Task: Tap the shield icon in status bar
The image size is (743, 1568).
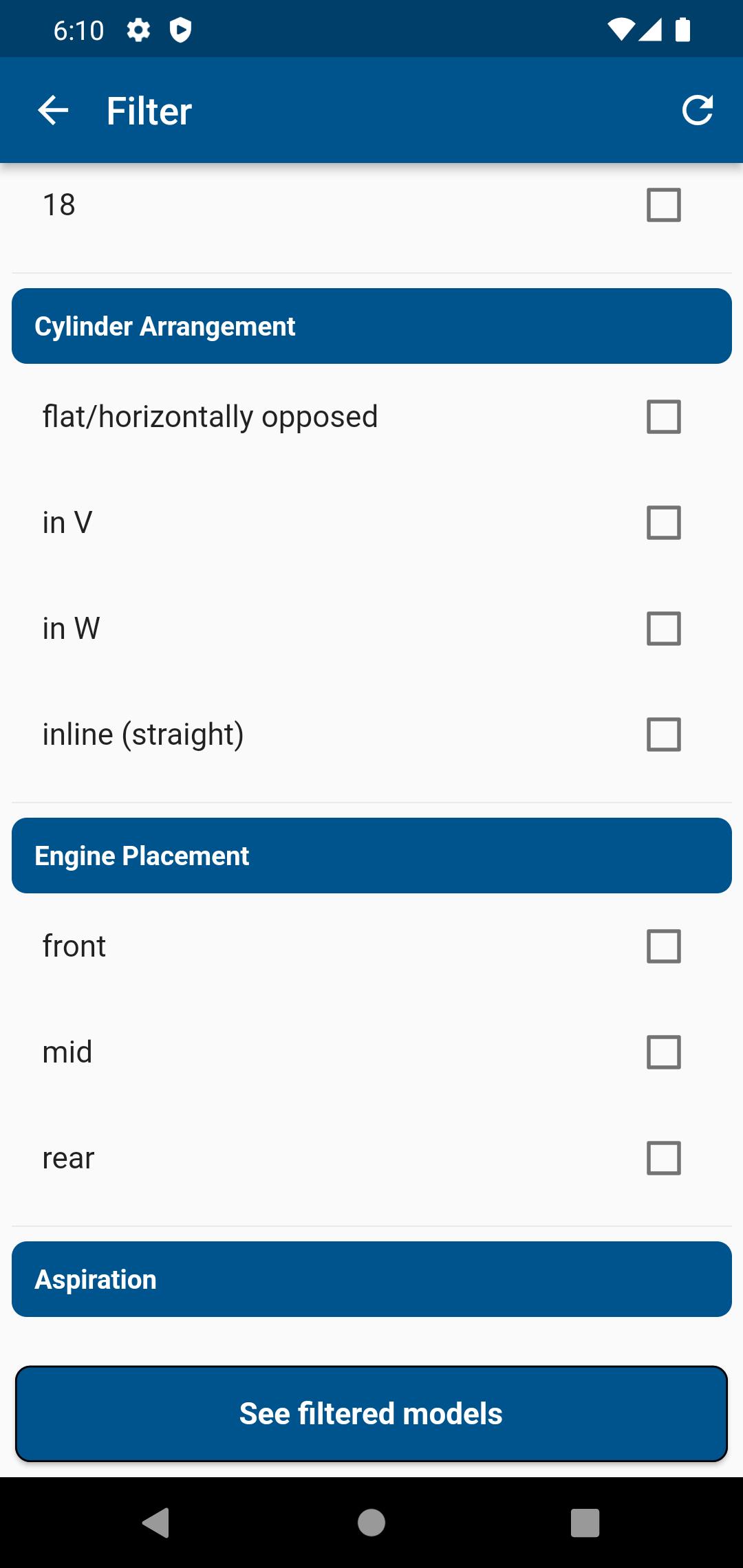Action: pyautogui.click(x=180, y=30)
